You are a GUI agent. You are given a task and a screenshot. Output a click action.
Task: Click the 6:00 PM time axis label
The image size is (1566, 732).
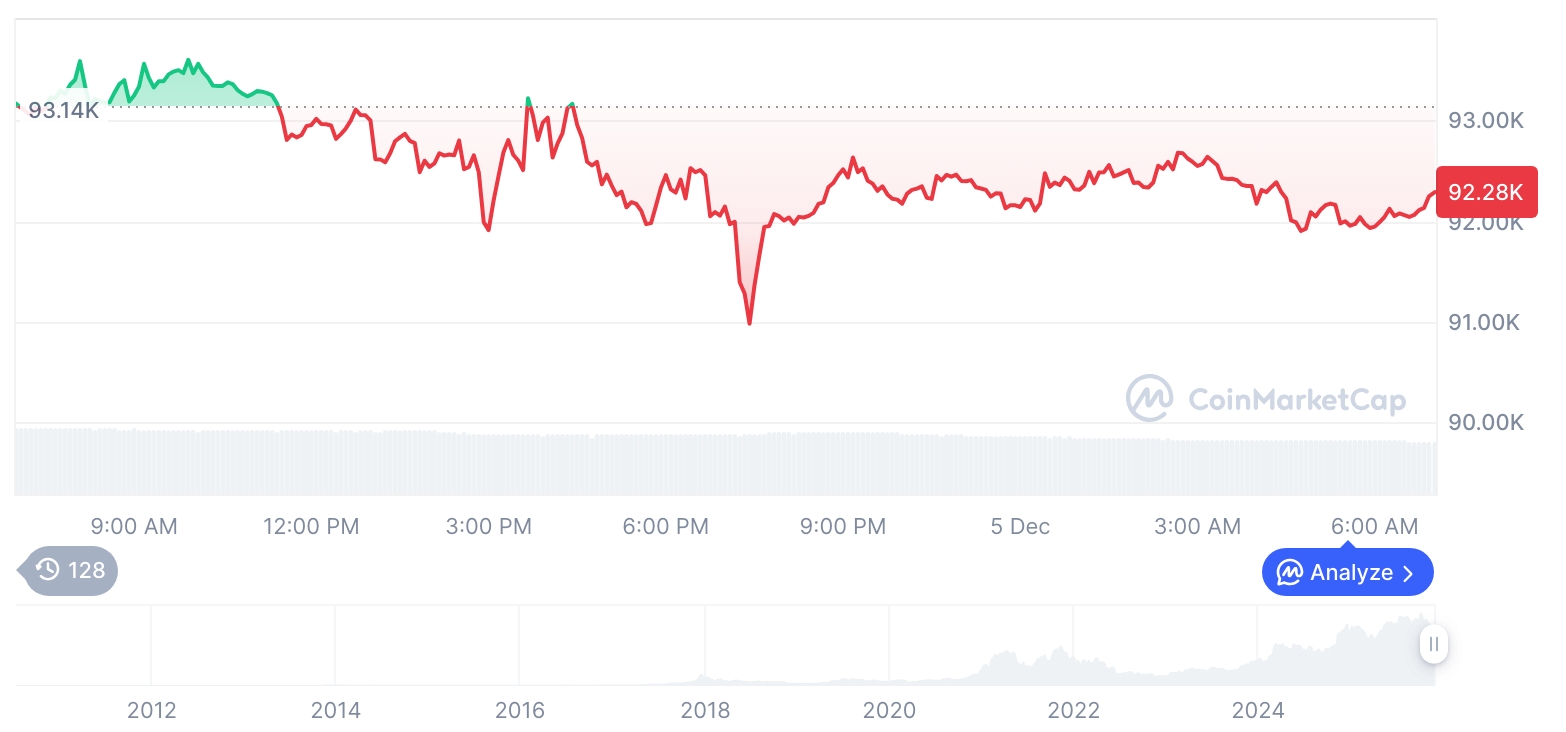pyautogui.click(x=665, y=526)
